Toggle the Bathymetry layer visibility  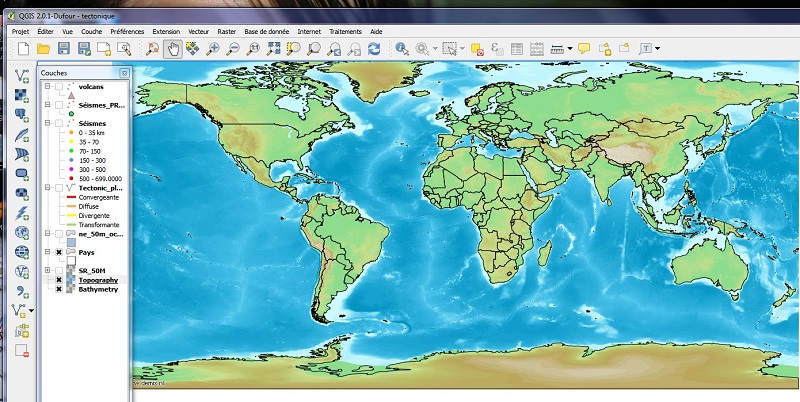point(59,289)
